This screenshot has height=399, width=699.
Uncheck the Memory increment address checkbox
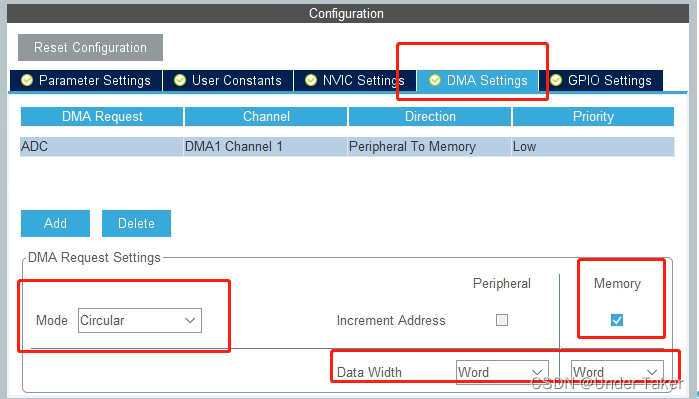(x=617, y=320)
